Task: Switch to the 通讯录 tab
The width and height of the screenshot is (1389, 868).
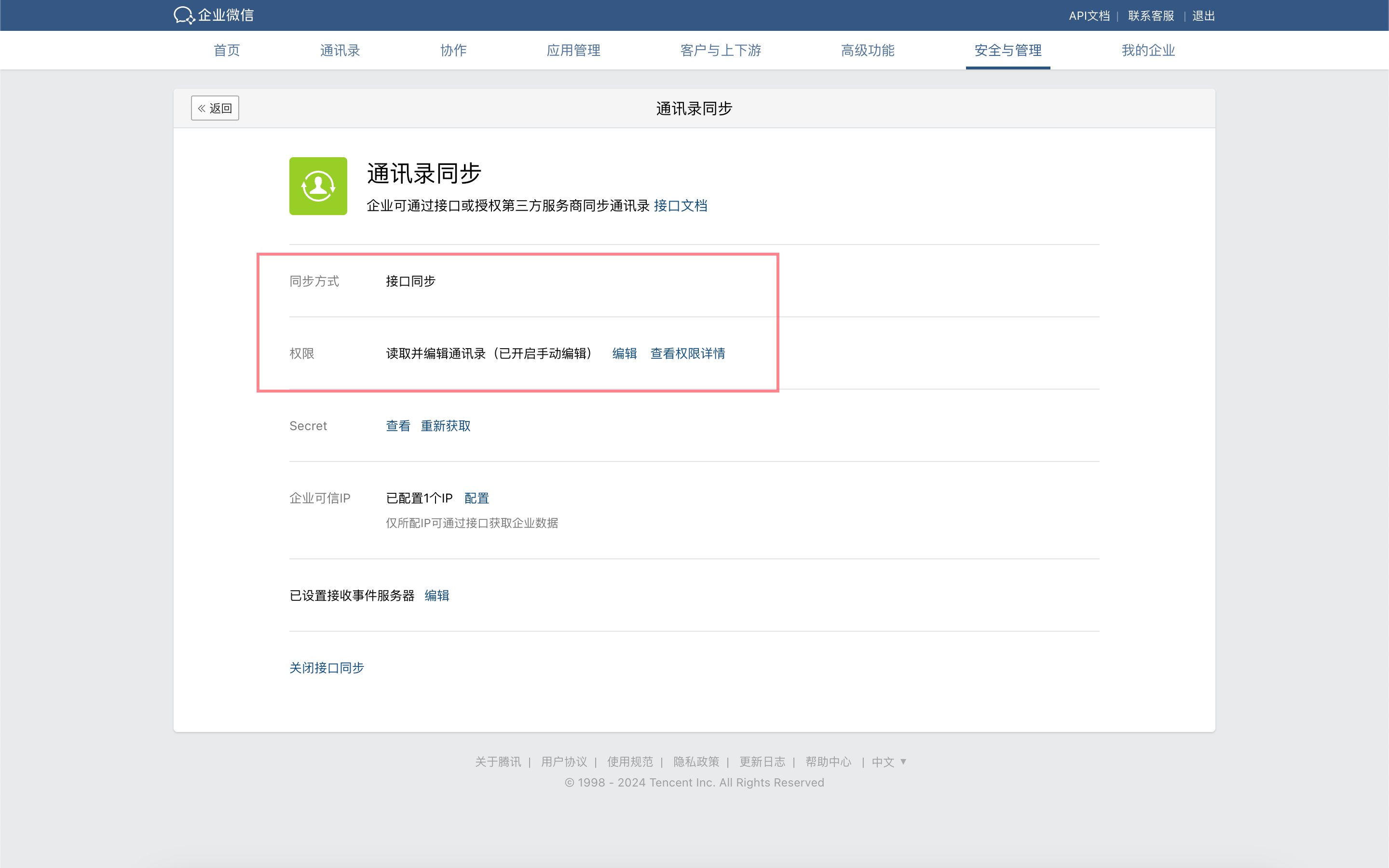Action: (x=340, y=51)
